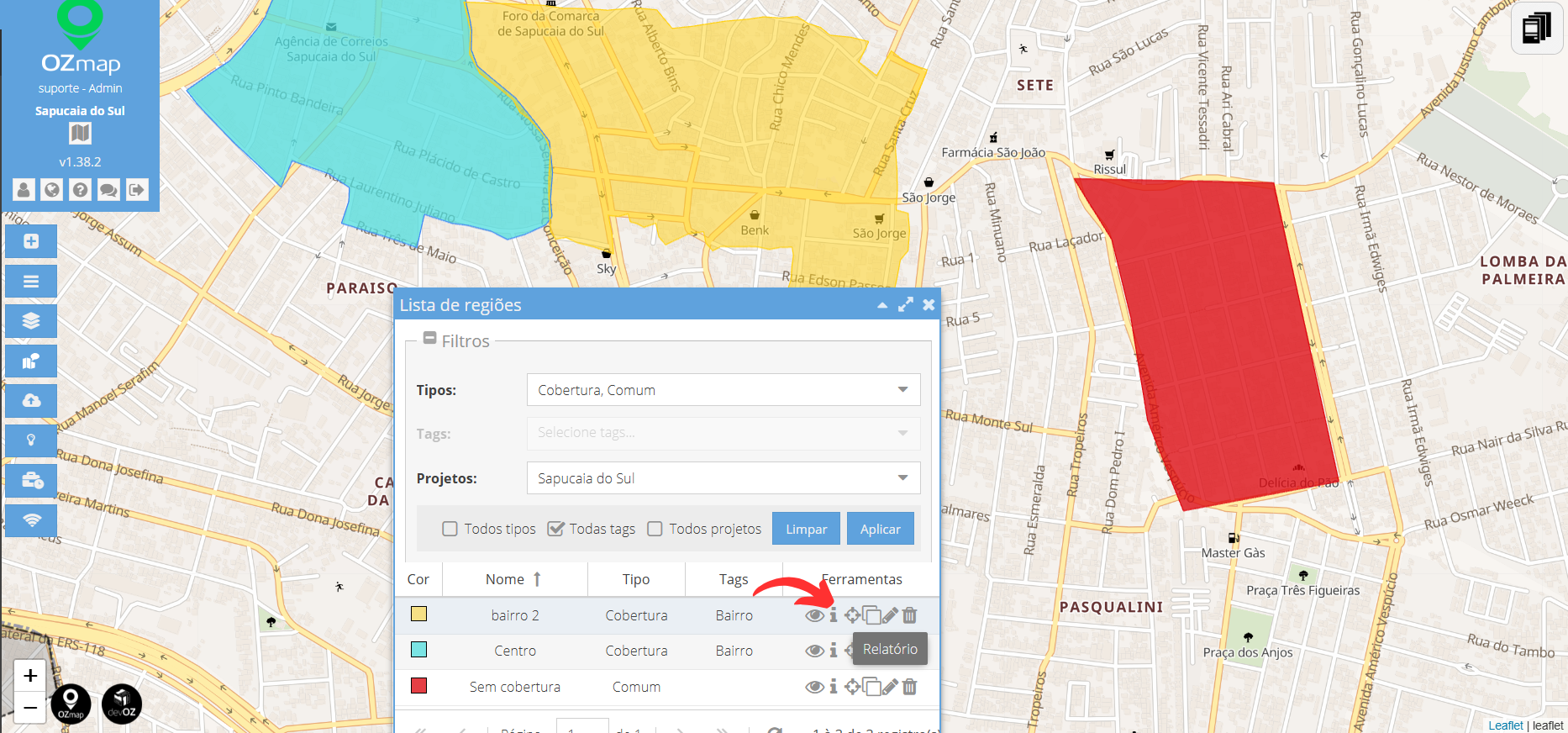The image size is (1568, 733).
Task: Click the Tipo column header
Action: (x=636, y=579)
